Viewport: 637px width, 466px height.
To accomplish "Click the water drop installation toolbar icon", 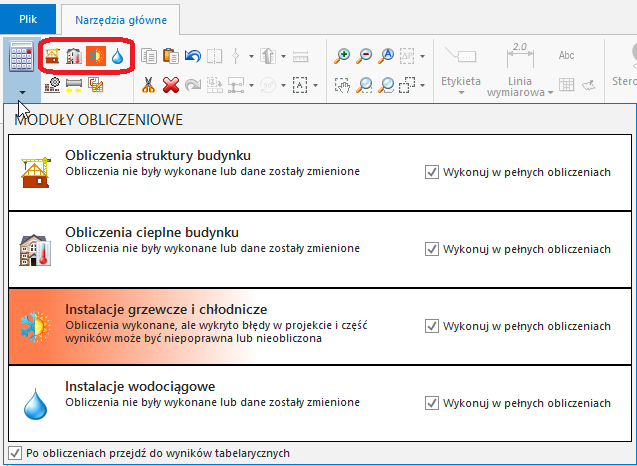I will point(118,57).
